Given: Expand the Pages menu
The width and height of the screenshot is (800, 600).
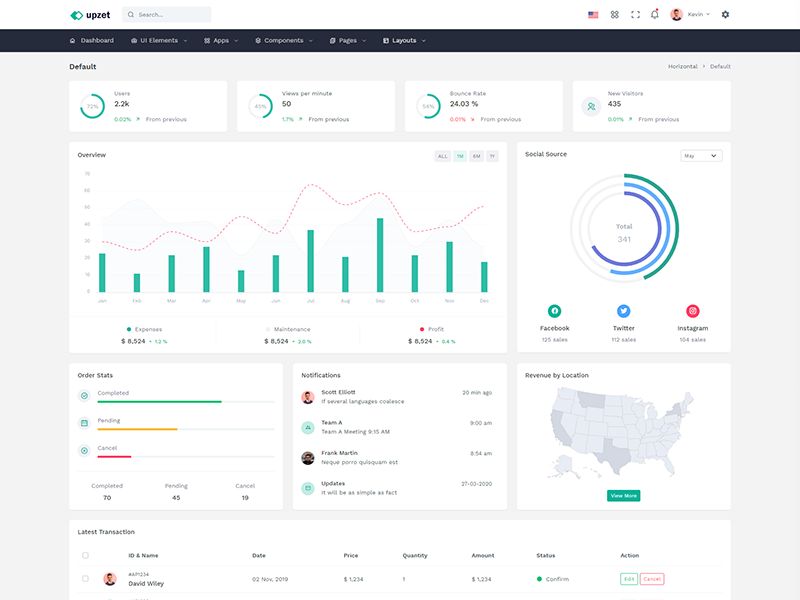Looking at the screenshot, I should (348, 40).
